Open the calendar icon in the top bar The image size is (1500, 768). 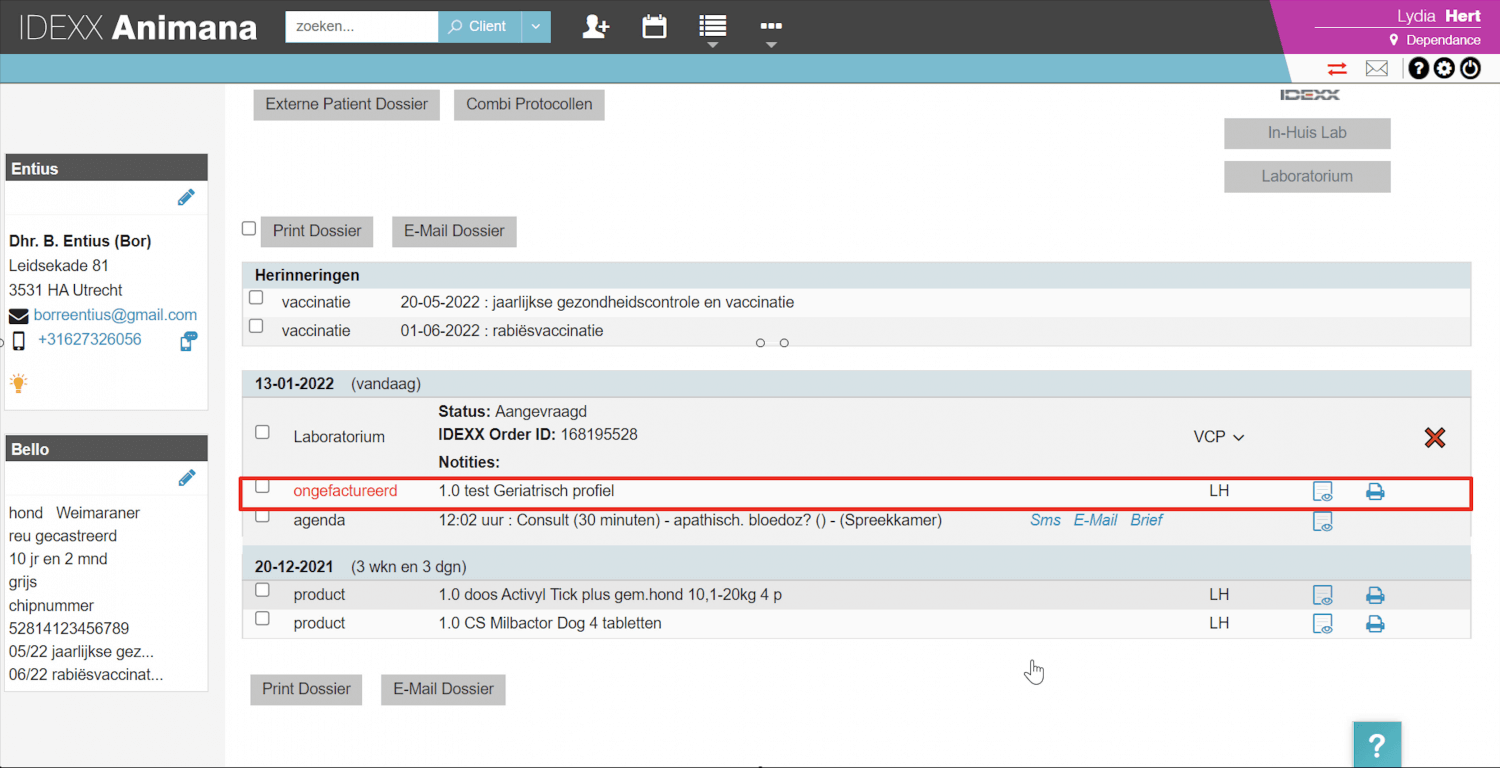[654, 27]
